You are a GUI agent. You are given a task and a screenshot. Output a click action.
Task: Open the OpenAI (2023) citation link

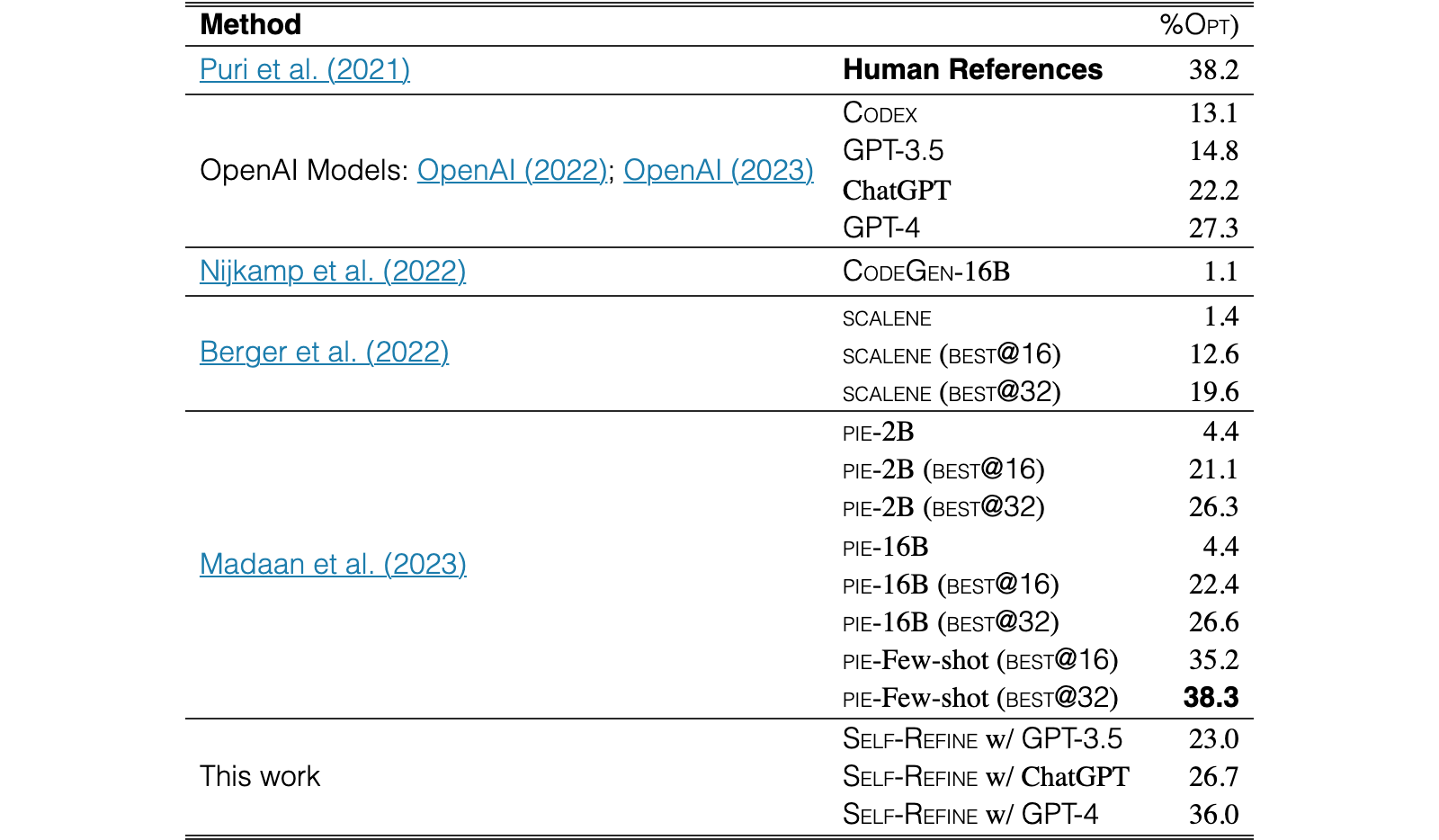(x=719, y=170)
